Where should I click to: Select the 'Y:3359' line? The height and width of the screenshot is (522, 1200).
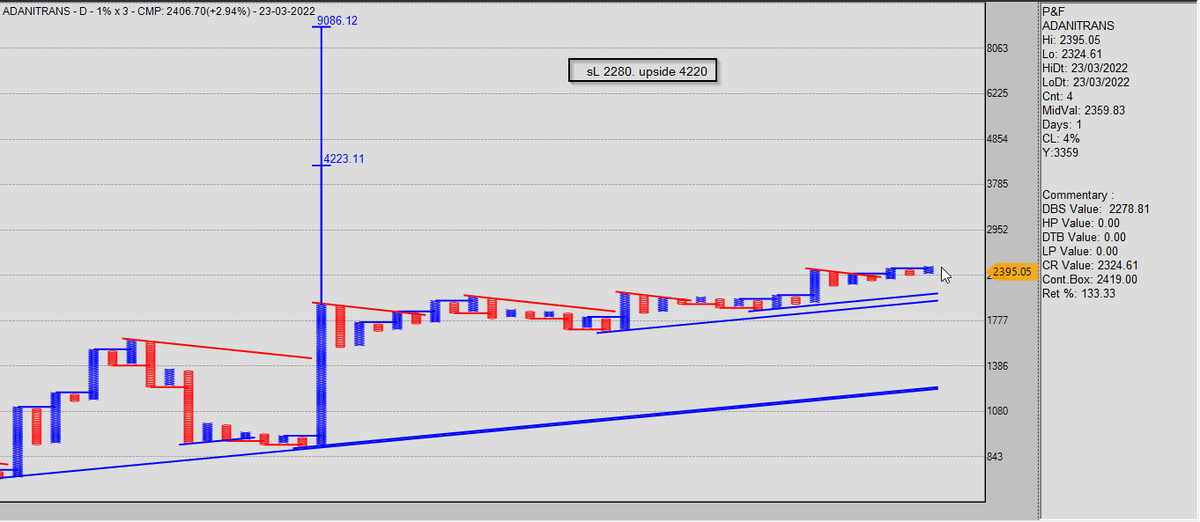[x=1061, y=152]
